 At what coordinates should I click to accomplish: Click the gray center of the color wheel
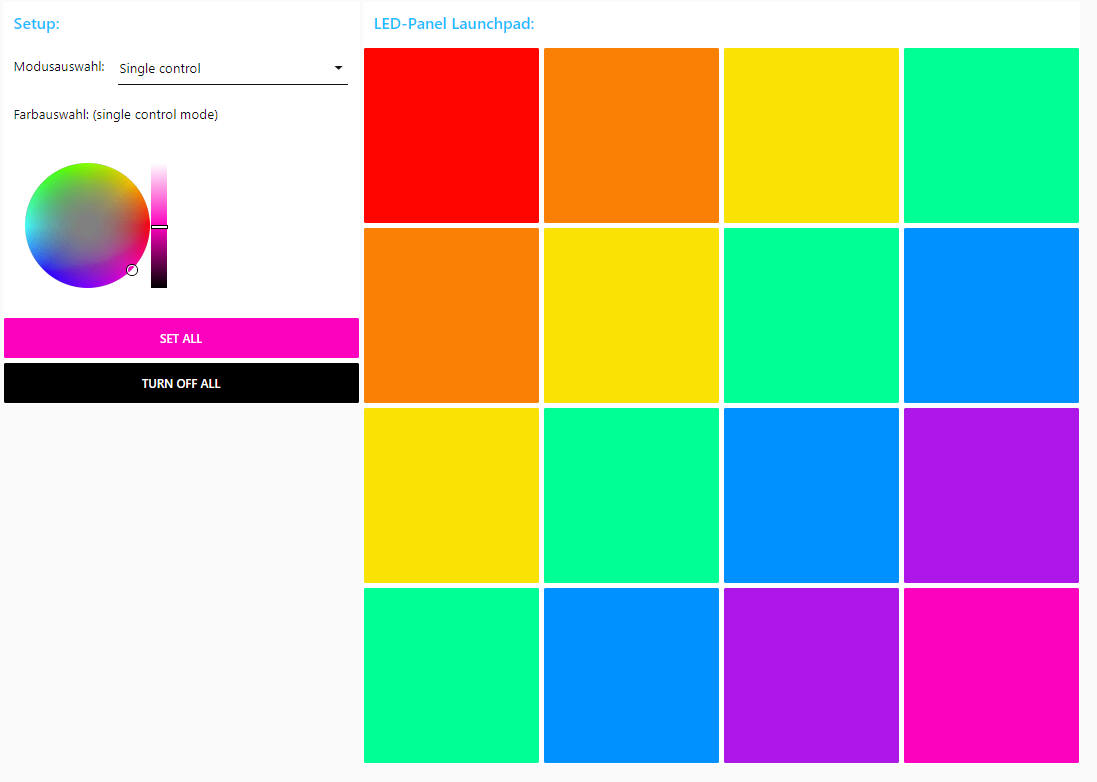tap(87, 225)
